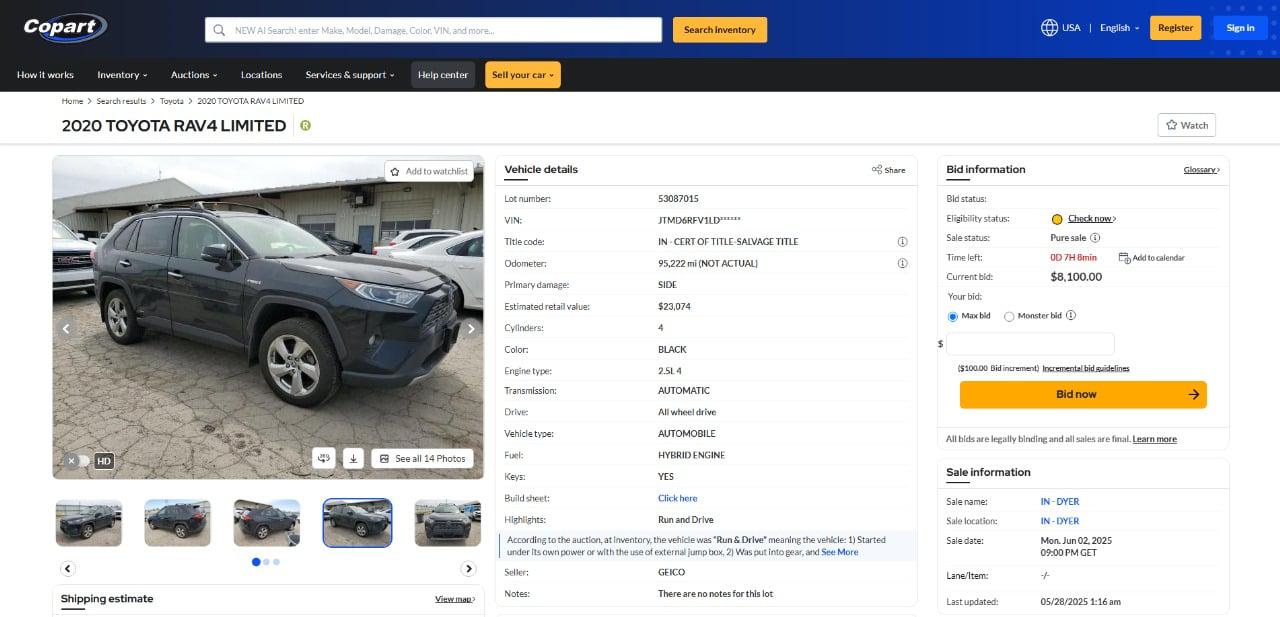This screenshot has width=1280, height=617.
Task: Open info icon next to Pure sale
Action: pos(1095,238)
